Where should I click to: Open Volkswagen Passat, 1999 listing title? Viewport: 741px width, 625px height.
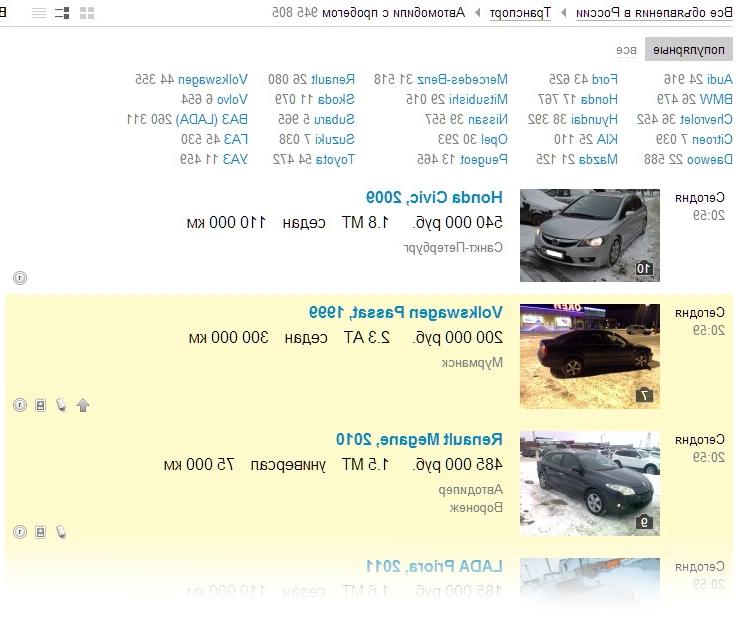(405, 312)
